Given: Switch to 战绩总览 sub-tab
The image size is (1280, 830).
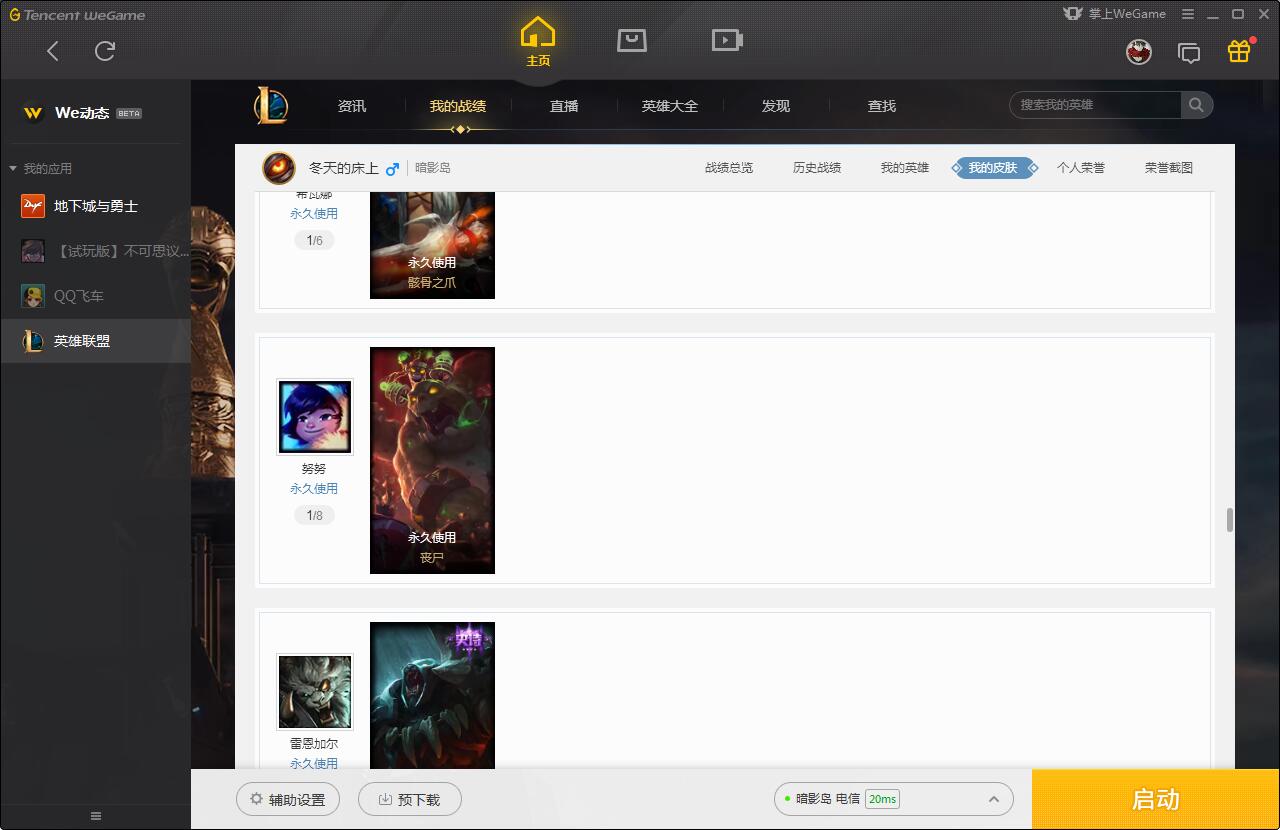Looking at the screenshot, I should point(729,168).
